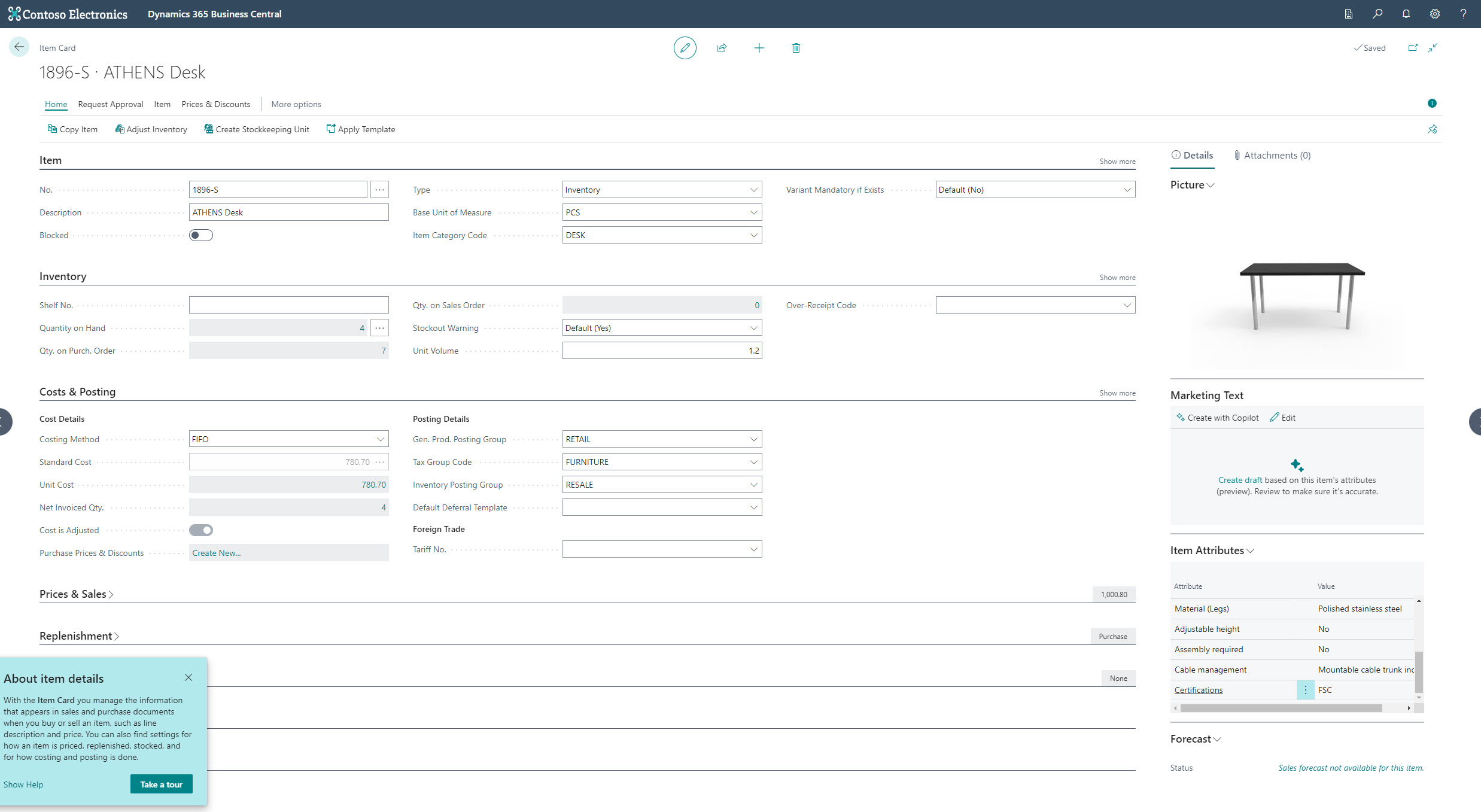Open the help question mark icon
The image size is (1481, 812).
[1463, 14]
